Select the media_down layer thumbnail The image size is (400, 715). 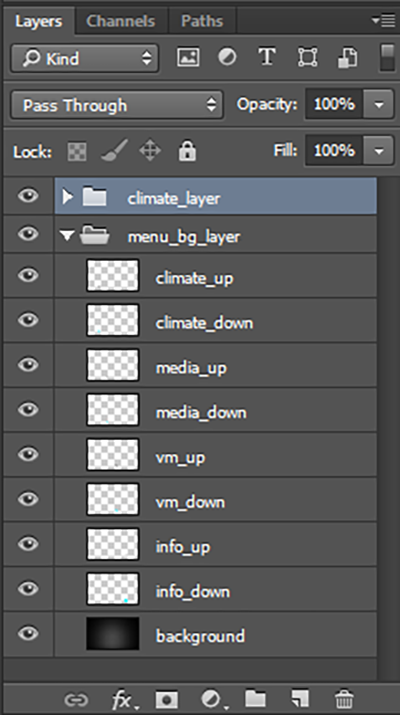pyautogui.click(x=113, y=409)
